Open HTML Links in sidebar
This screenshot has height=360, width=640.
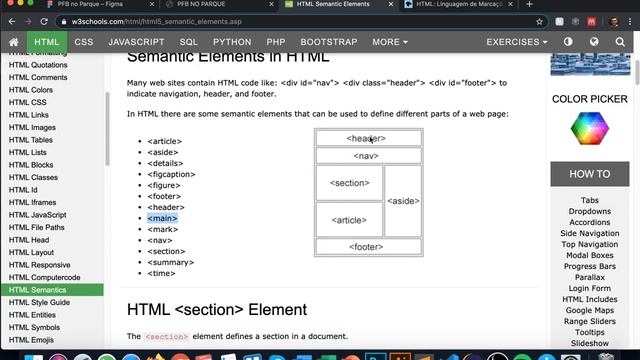pyautogui.click(x=29, y=115)
